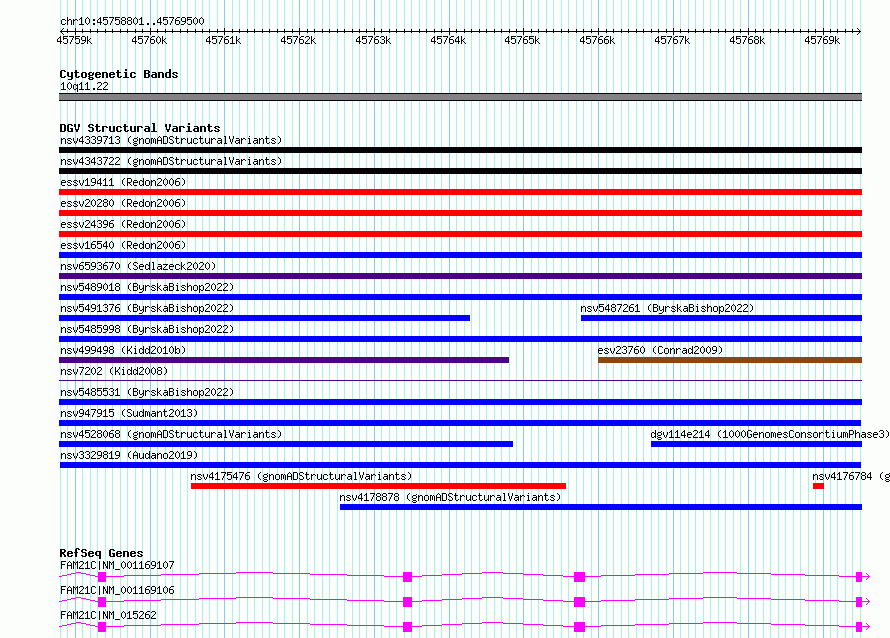Open the nsv5485531 ByrskaBishop2022 label
Image resolution: width=890 pixels, height=638 pixels.
[x=147, y=392]
